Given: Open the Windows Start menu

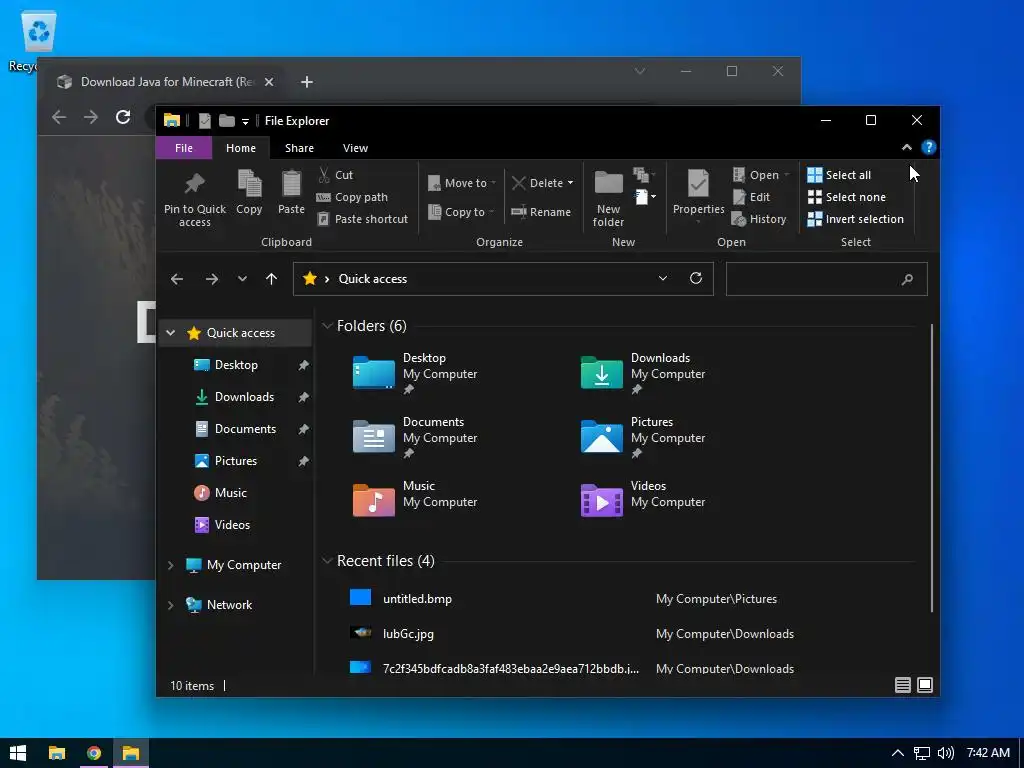Looking at the screenshot, I should [18, 753].
